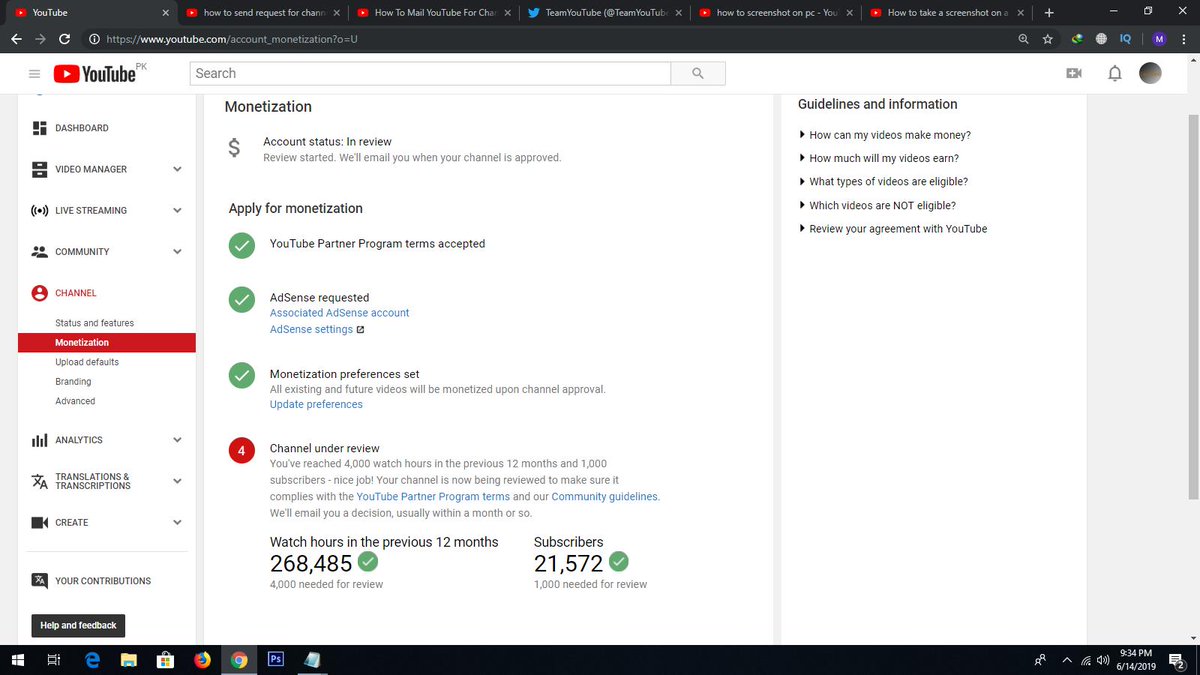Expand 'Review your agreement with YouTube'

(x=893, y=229)
